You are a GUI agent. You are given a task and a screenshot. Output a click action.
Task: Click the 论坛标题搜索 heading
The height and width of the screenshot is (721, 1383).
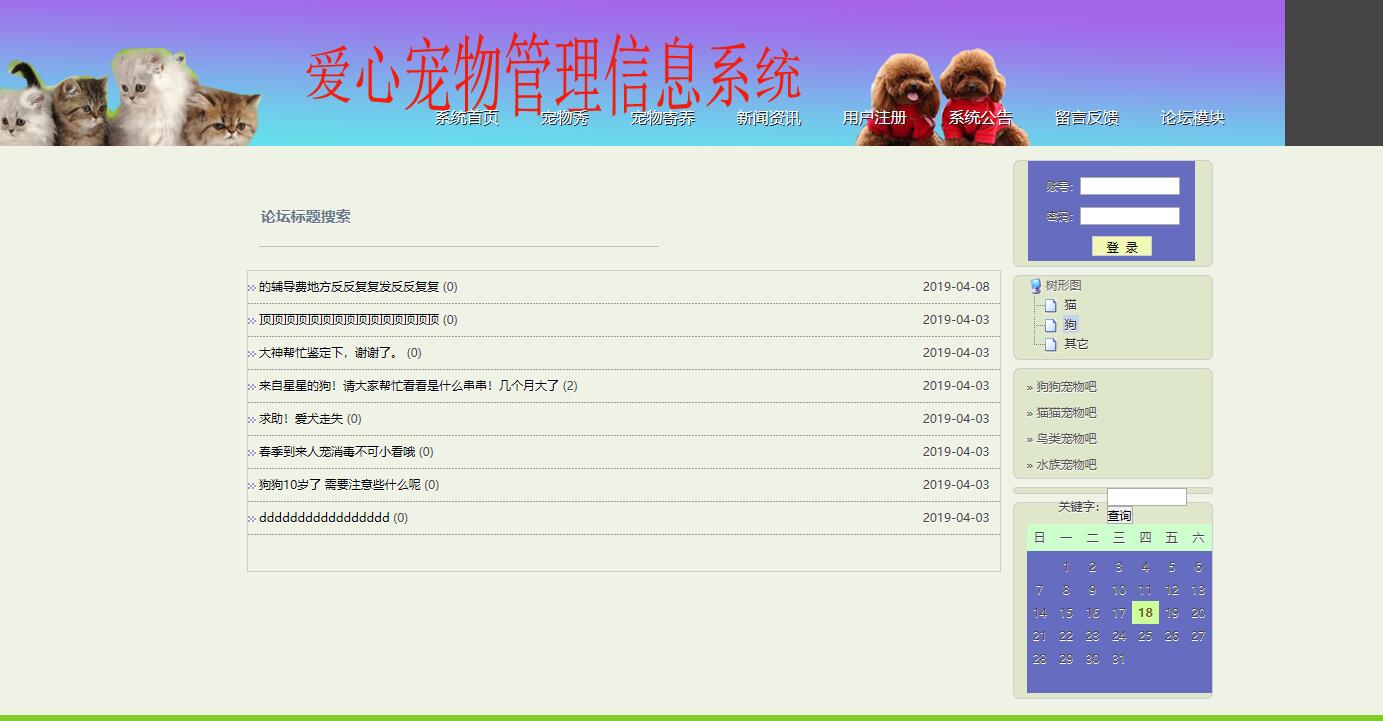306,217
